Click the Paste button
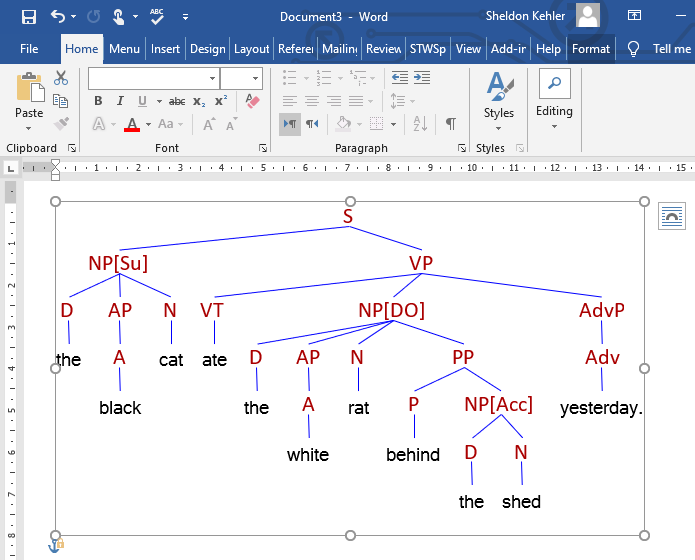Image resolution: width=695 pixels, height=560 pixels. coord(29,95)
